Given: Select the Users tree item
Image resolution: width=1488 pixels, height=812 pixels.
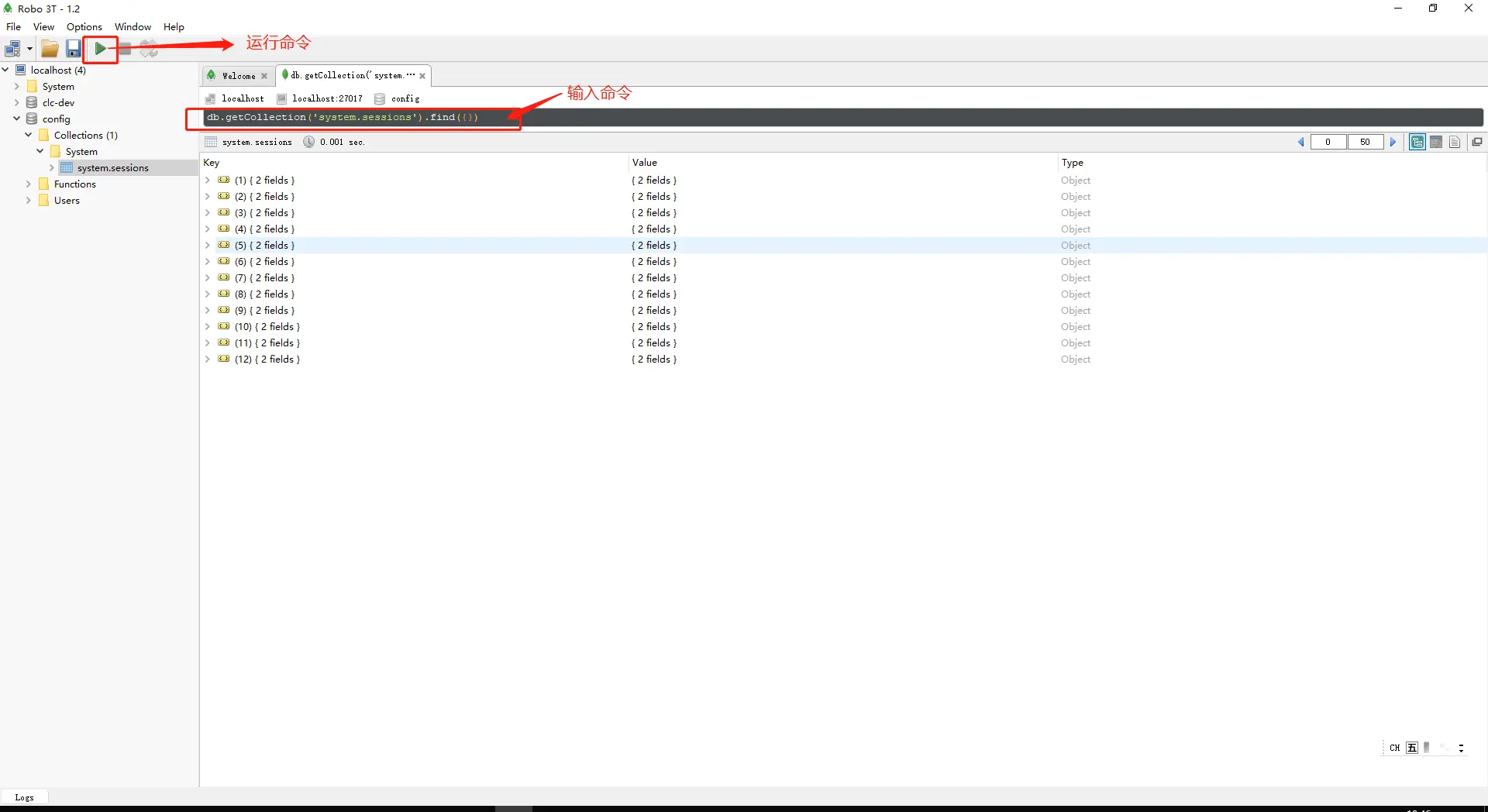Looking at the screenshot, I should (67, 200).
